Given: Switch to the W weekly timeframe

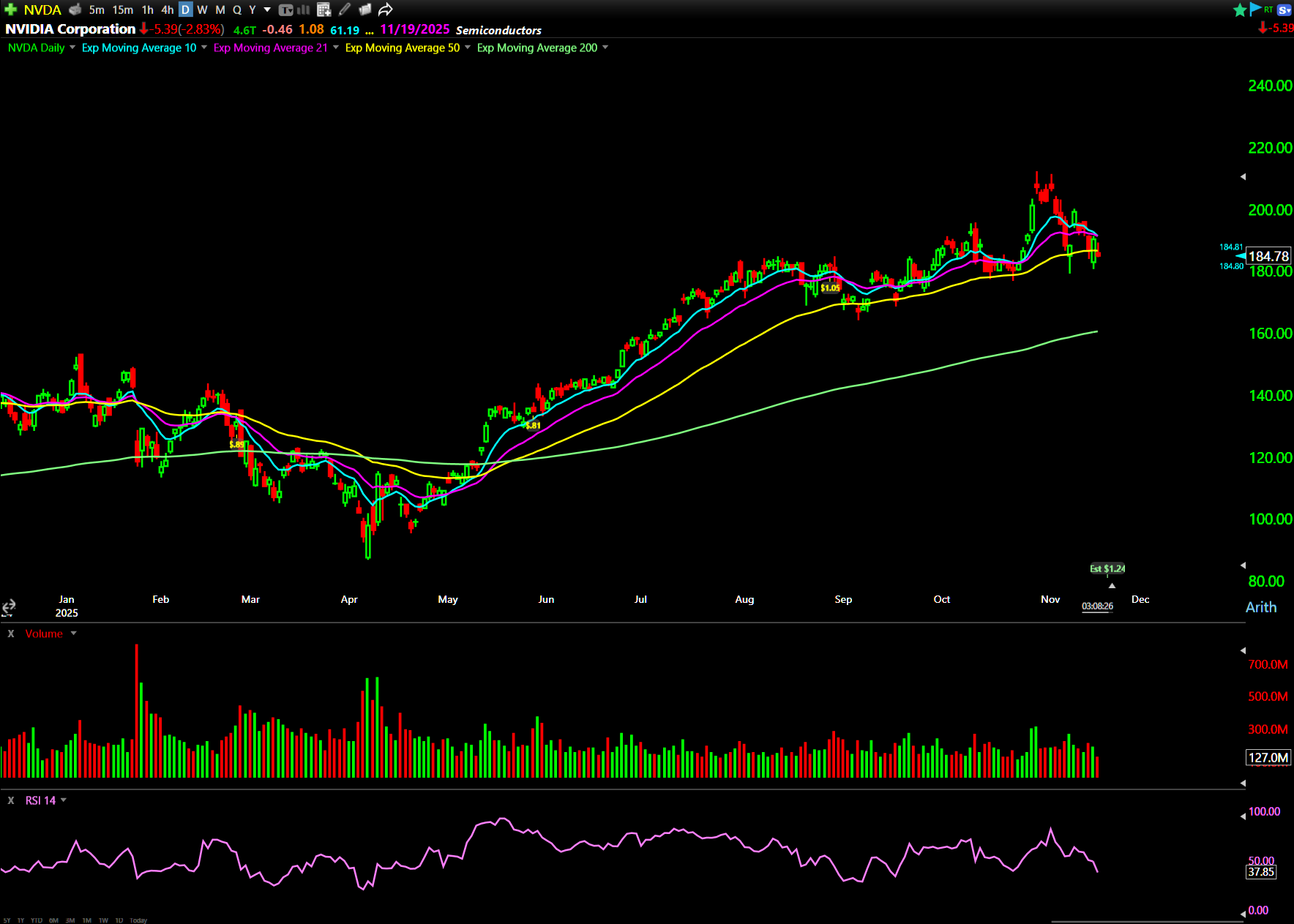Looking at the screenshot, I should coord(202,10).
